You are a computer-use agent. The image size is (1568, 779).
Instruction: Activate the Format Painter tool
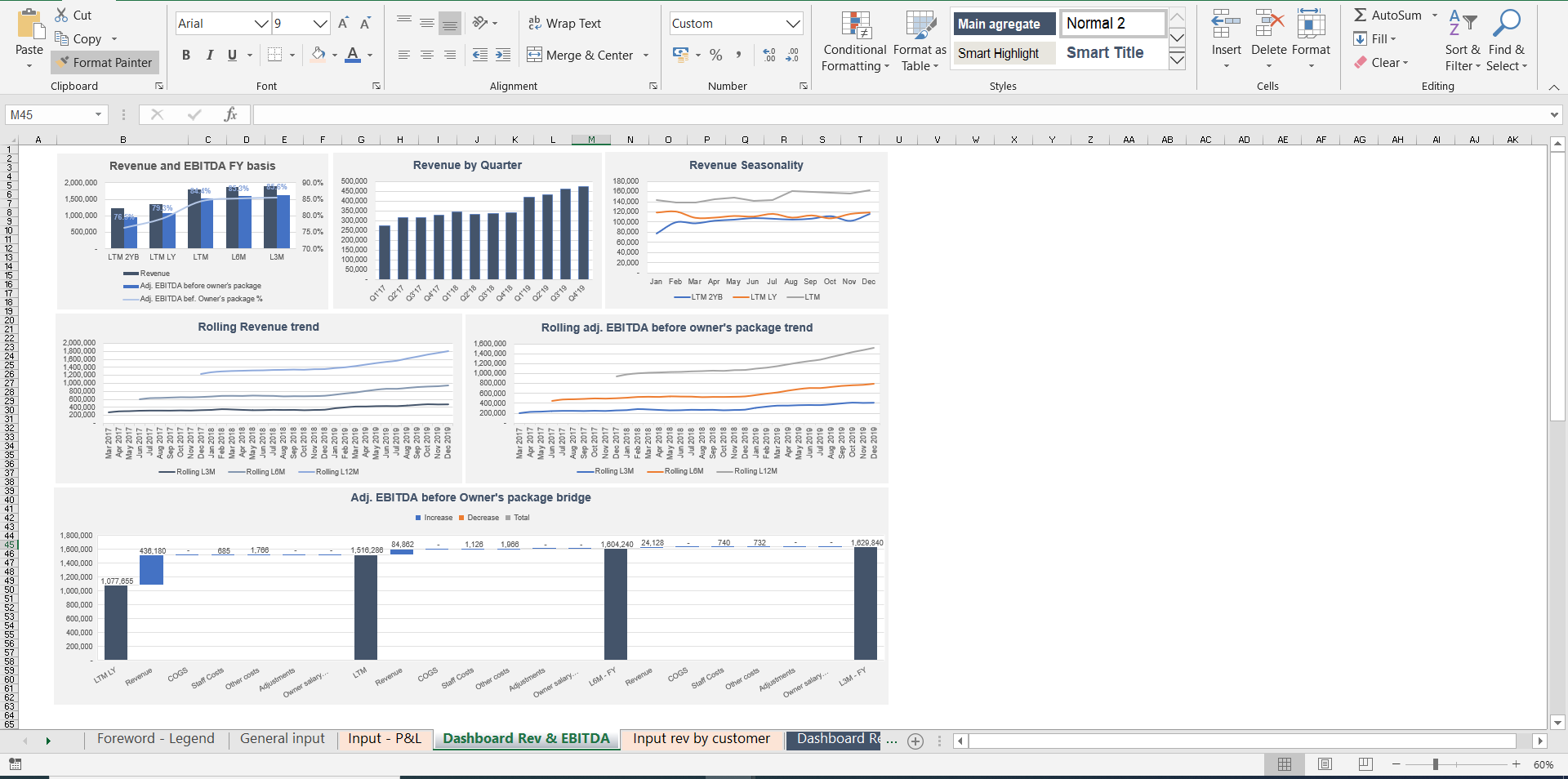pyautogui.click(x=105, y=62)
